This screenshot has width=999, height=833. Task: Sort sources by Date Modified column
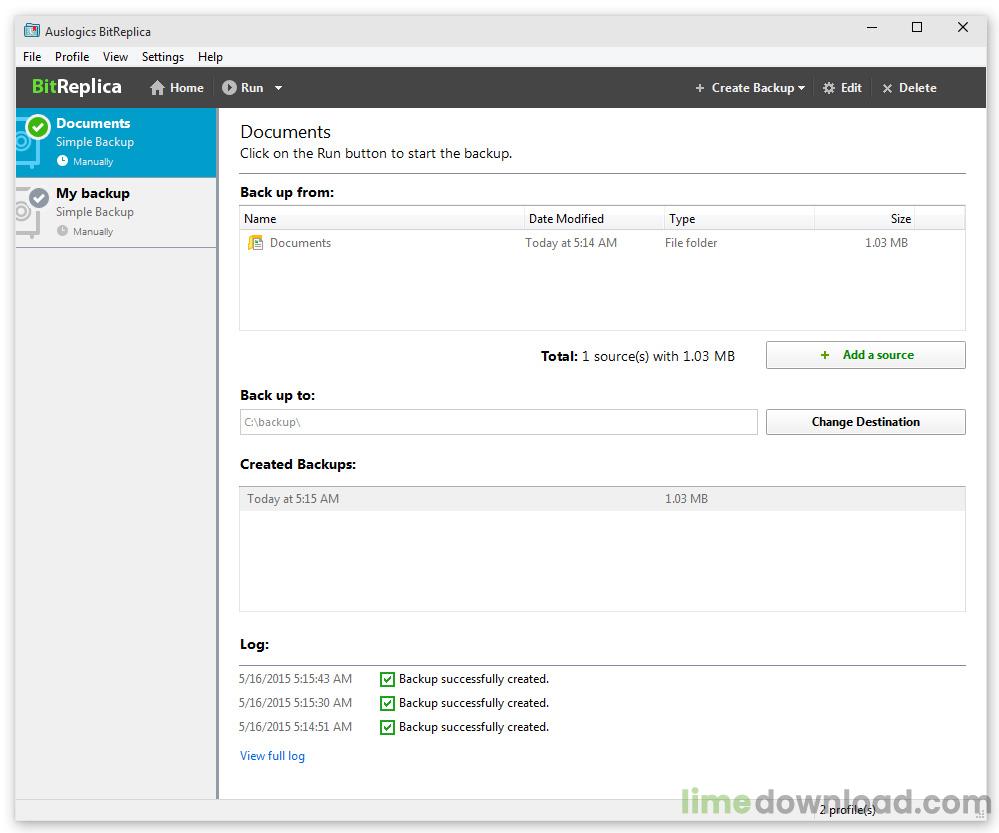pyautogui.click(x=566, y=218)
